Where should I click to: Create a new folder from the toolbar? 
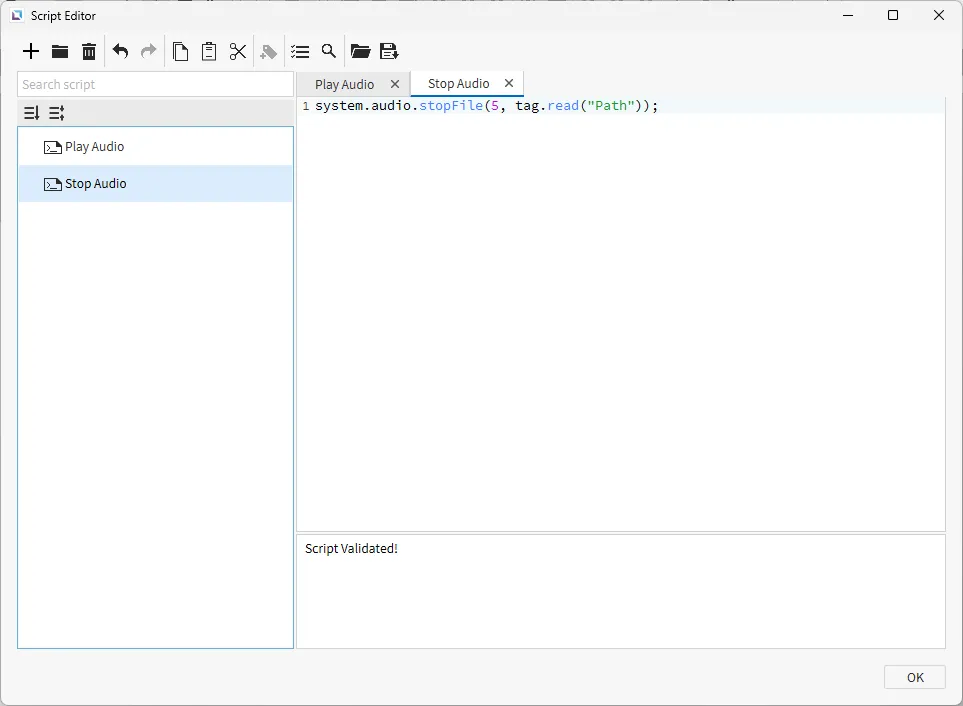click(x=60, y=51)
